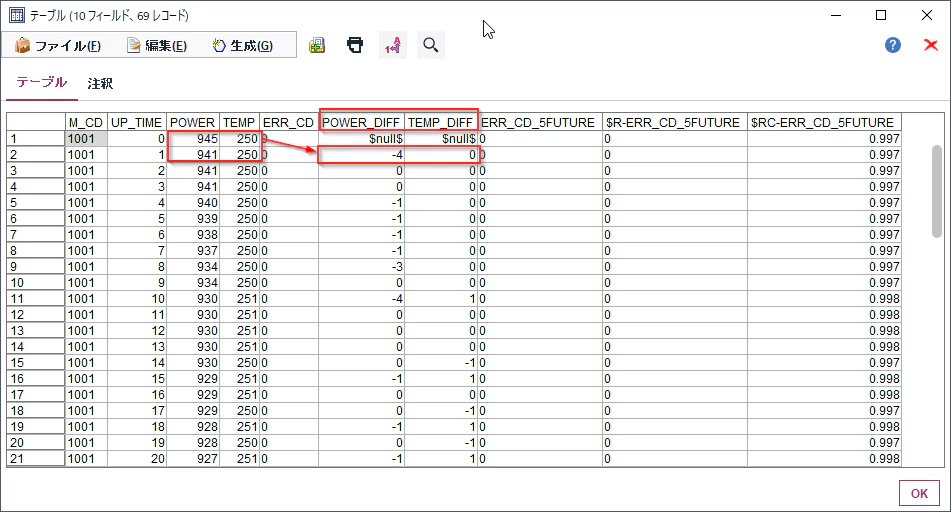This screenshot has width=951, height=512.
Task: Click the field/value label display icon
Action: coord(393,45)
